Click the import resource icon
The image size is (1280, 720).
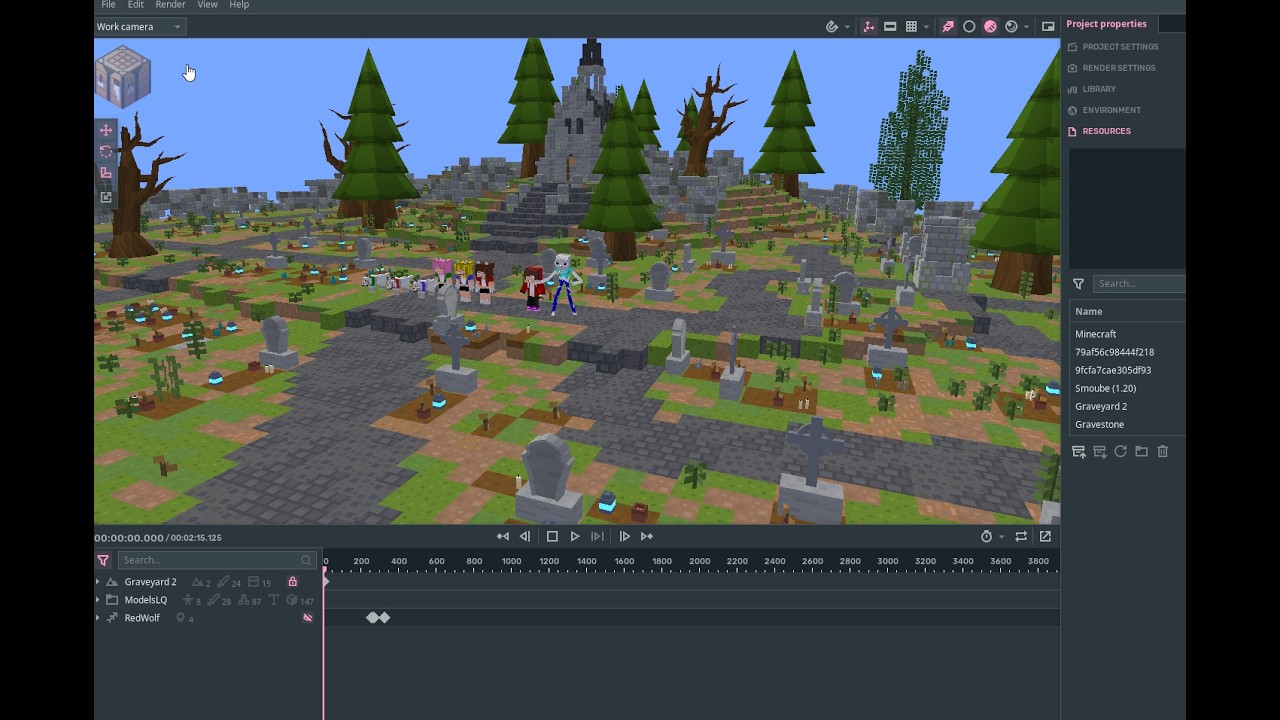[x=1079, y=452]
